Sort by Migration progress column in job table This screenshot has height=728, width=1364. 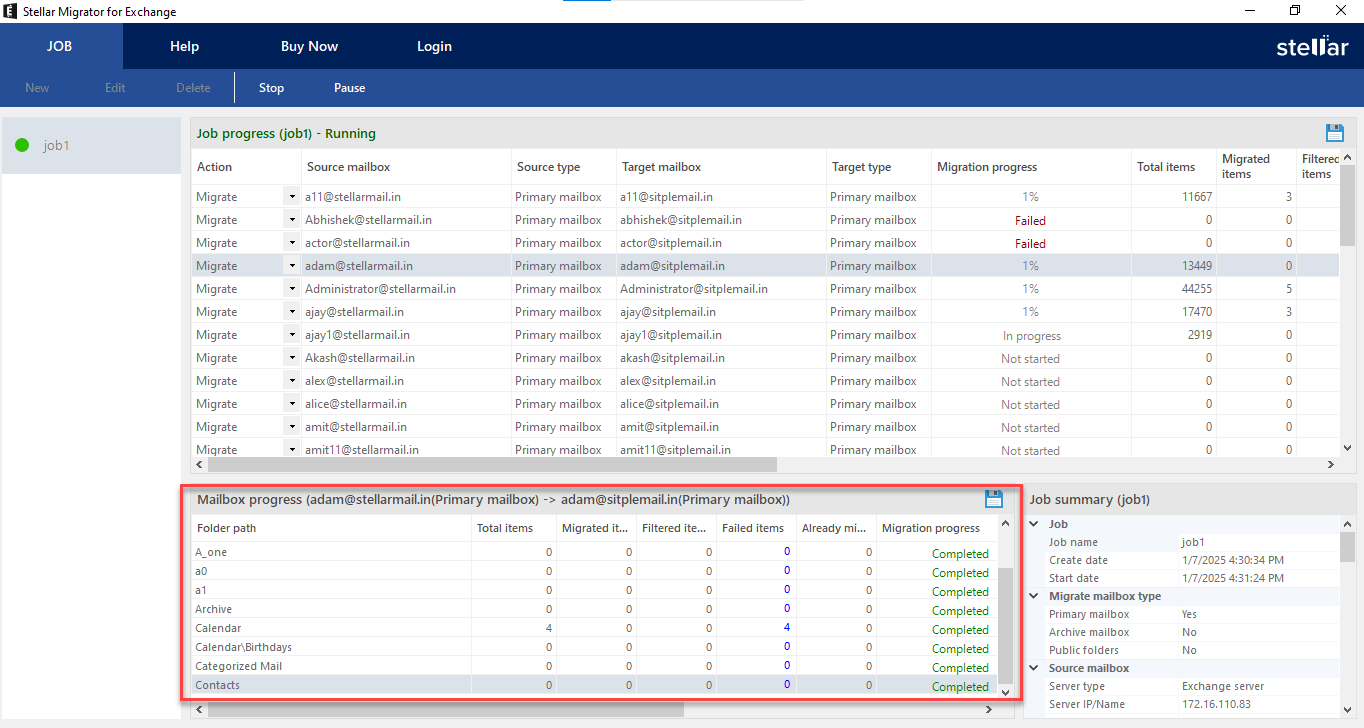click(1031, 167)
